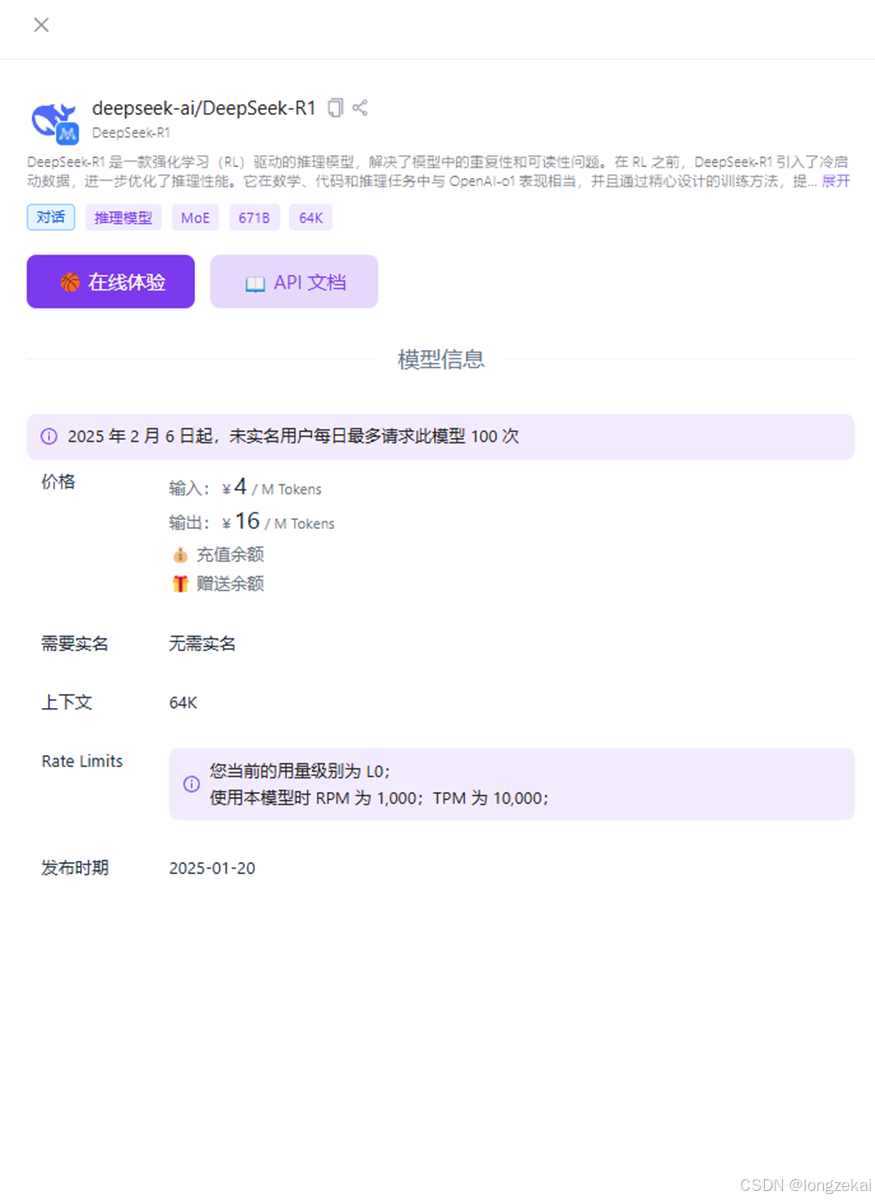Select the MoE tag
875x1200 pixels.
tap(196, 217)
